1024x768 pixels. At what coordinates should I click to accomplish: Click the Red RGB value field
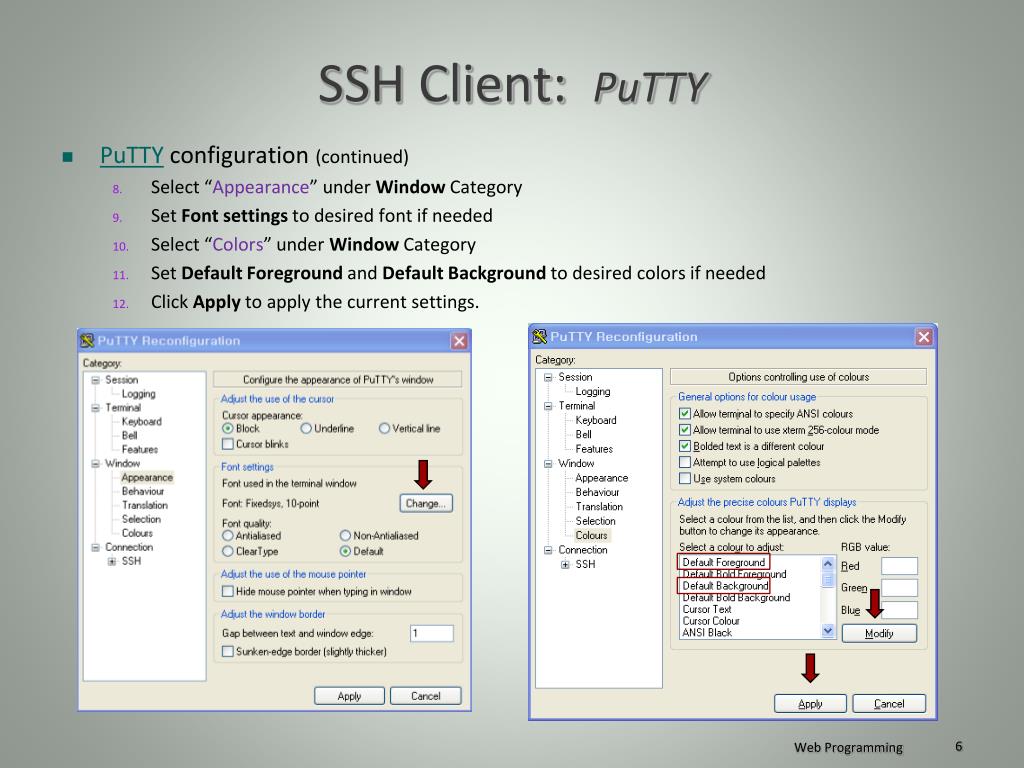point(899,566)
